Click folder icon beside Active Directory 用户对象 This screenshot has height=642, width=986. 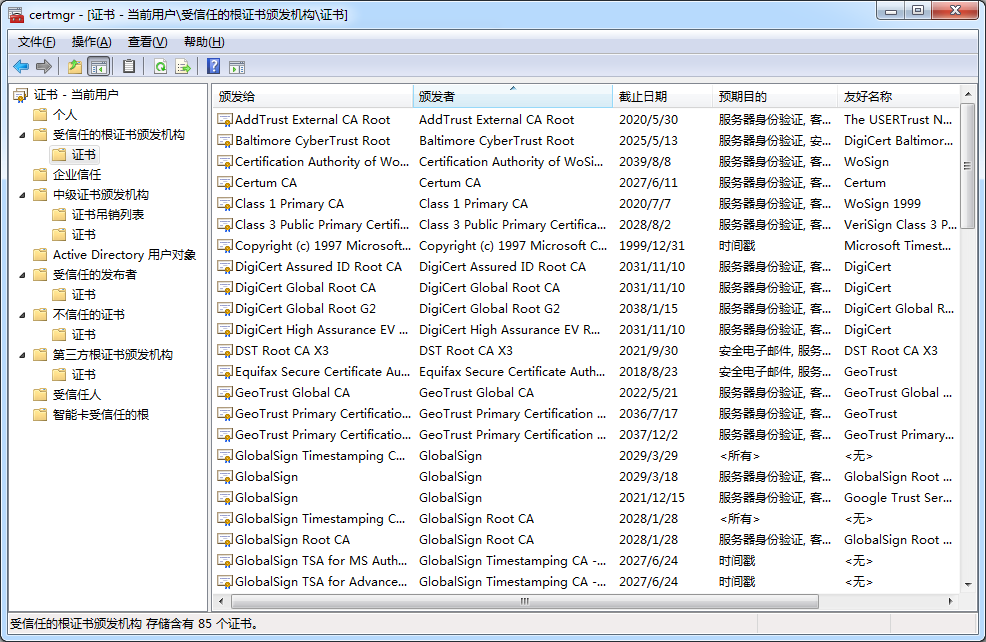pyautogui.click(x=40, y=255)
